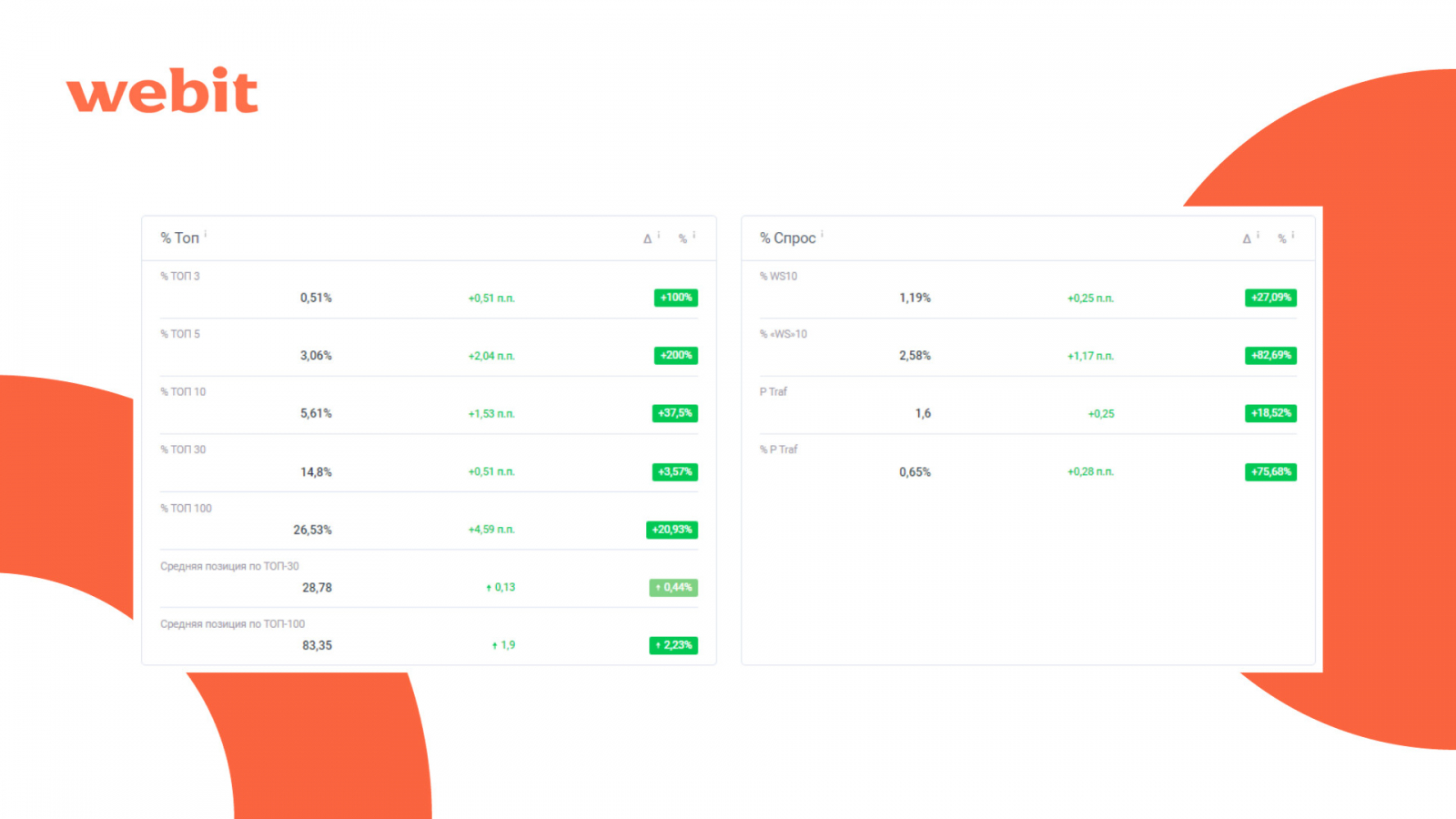Click the Δ column header in the % Топ panel
This screenshot has width=1456, height=819.
click(x=648, y=238)
